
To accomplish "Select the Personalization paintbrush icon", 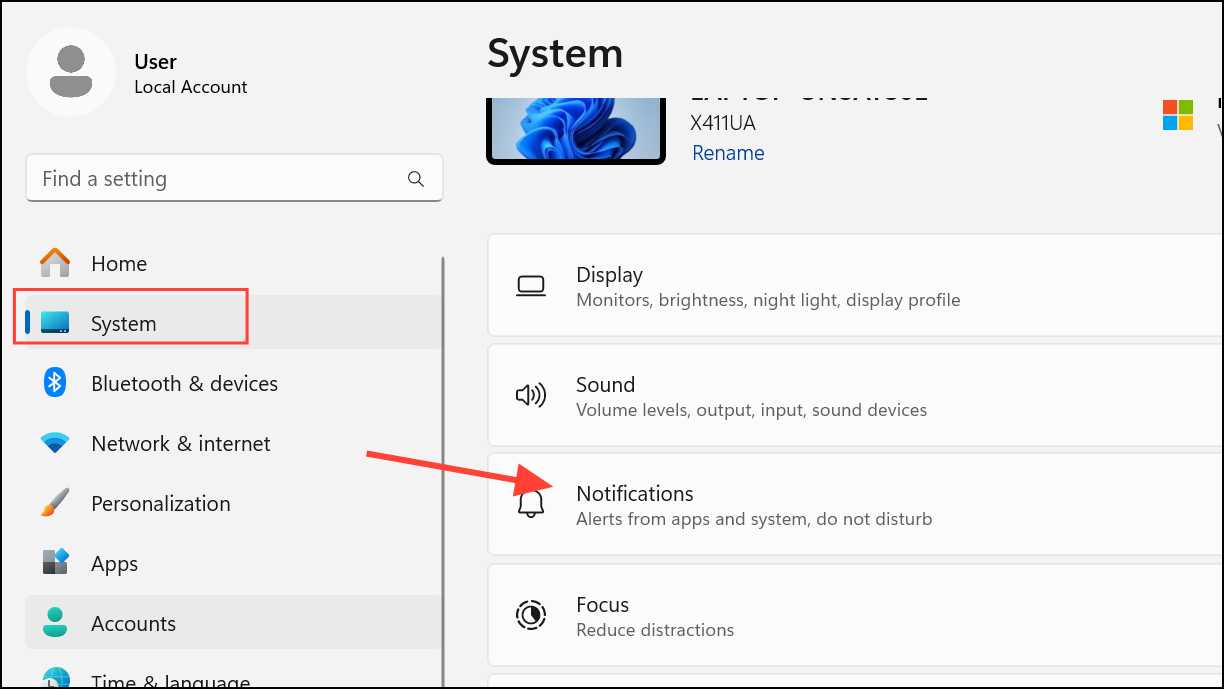I will pos(55,503).
